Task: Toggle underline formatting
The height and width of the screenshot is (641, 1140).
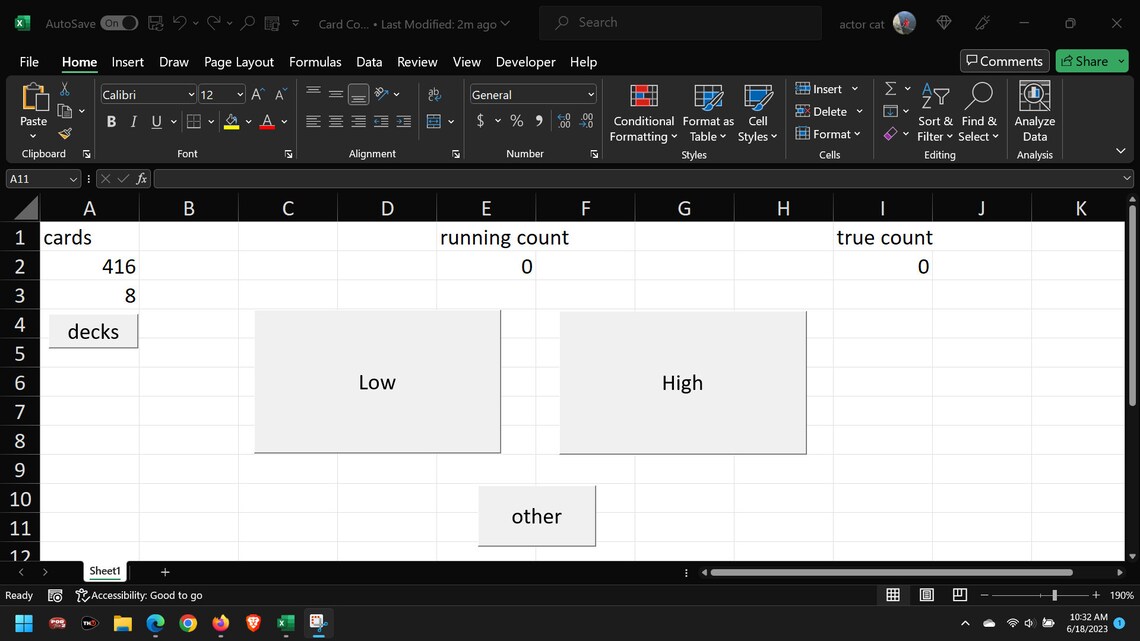Action: (x=154, y=121)
